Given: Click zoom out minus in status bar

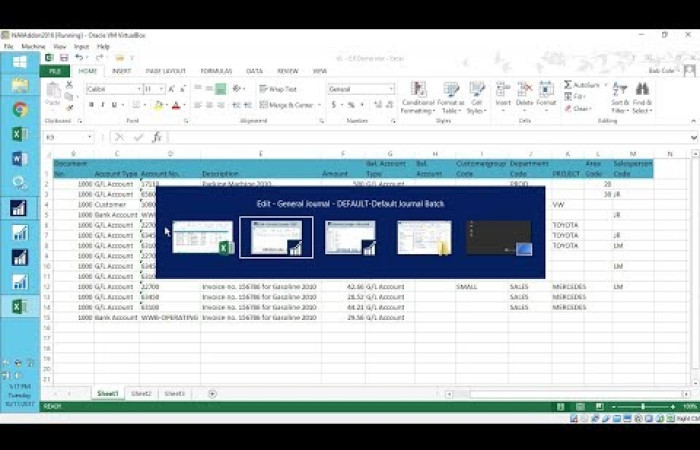Looking at the screenshot, I should click(x=614, y=407).
